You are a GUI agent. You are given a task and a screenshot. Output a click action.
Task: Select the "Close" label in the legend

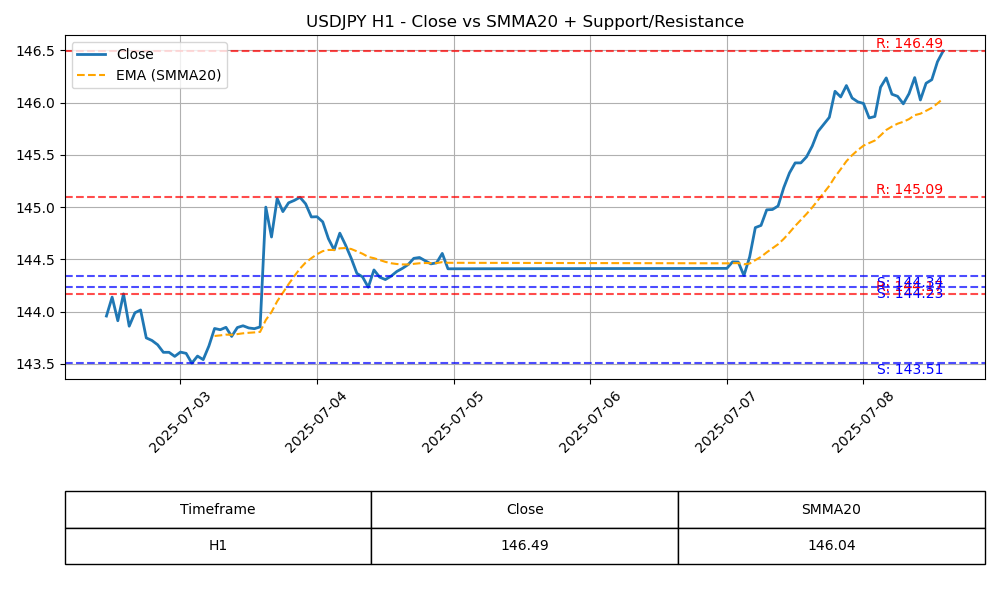135,54
